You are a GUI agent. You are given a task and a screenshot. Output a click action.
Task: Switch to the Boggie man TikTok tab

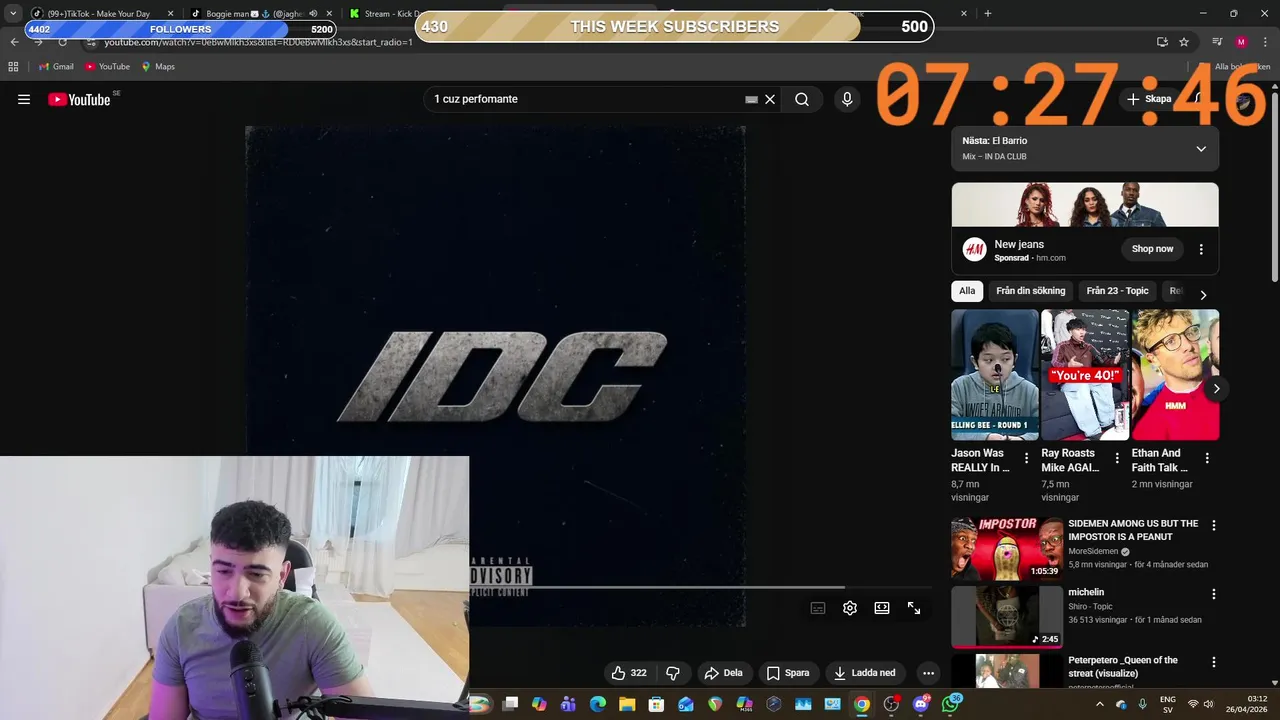tap(255, 14)
